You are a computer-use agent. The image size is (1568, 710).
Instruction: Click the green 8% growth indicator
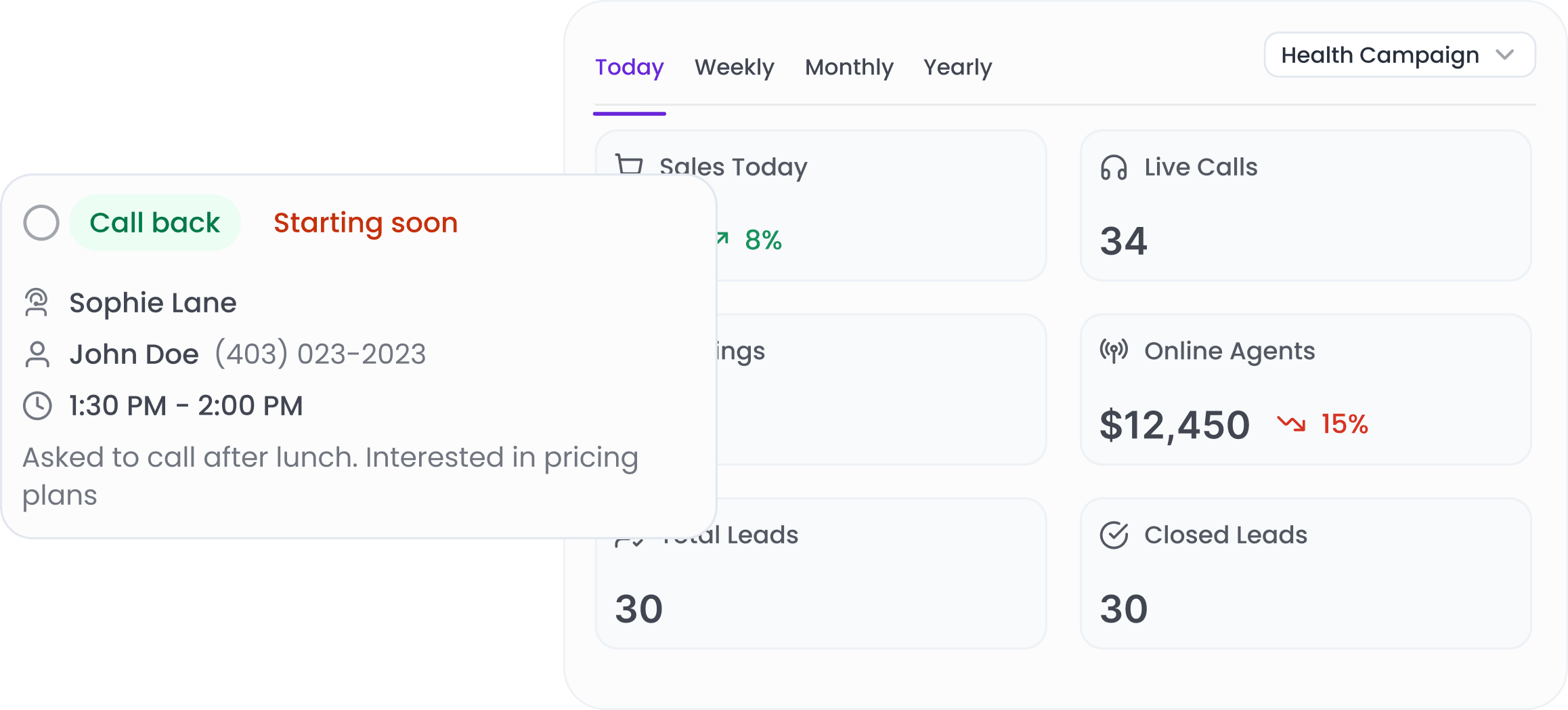(763, 238)
